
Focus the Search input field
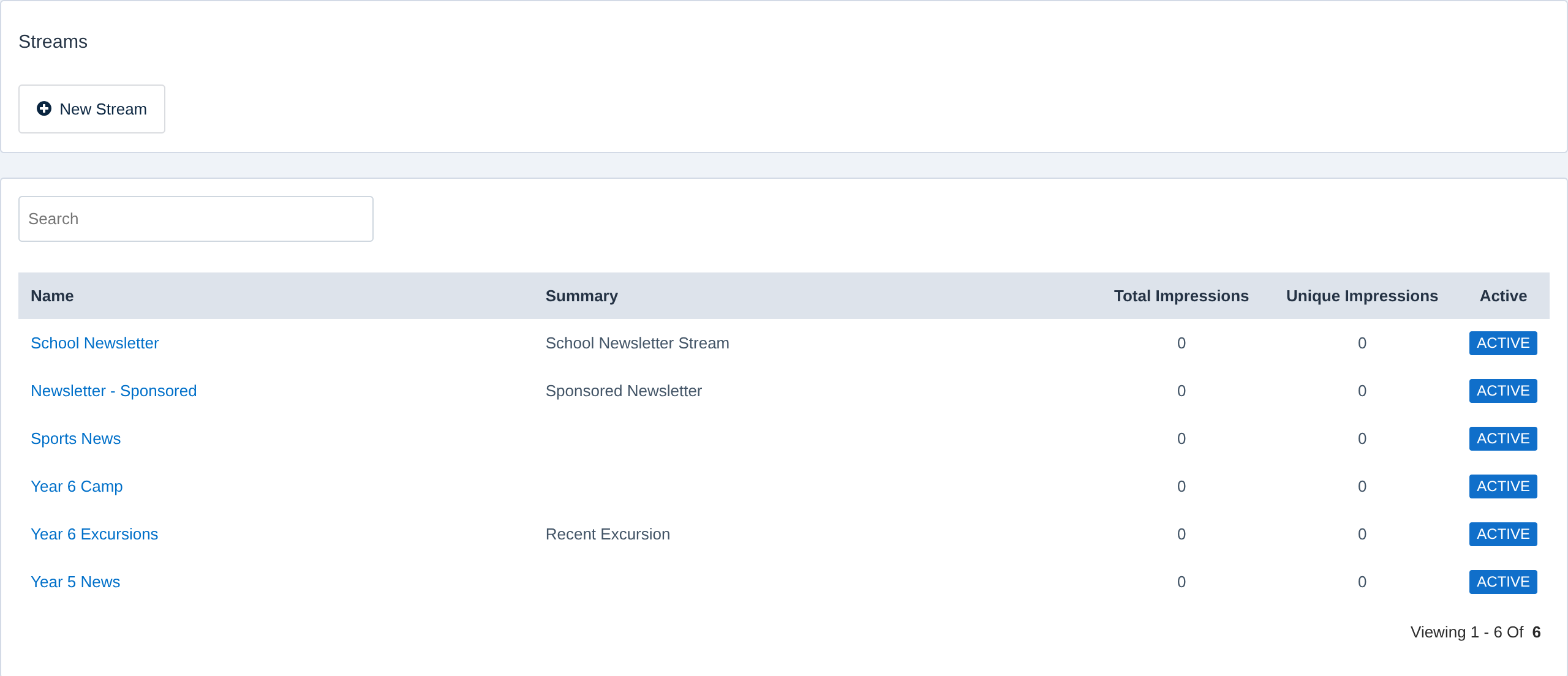(x=196, y=219)
